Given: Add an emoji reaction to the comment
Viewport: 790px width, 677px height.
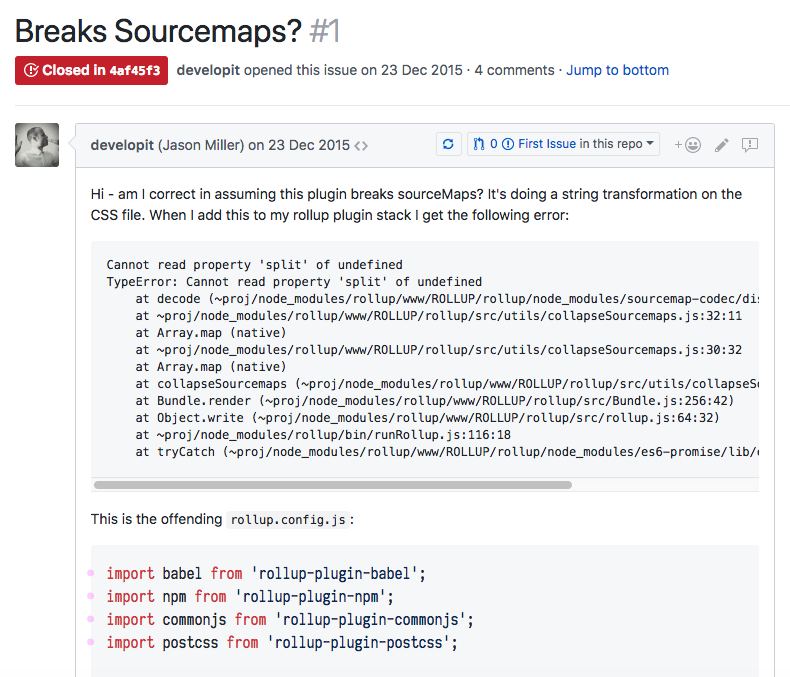Looking at the screenshot, I should (x=687, y=145).
